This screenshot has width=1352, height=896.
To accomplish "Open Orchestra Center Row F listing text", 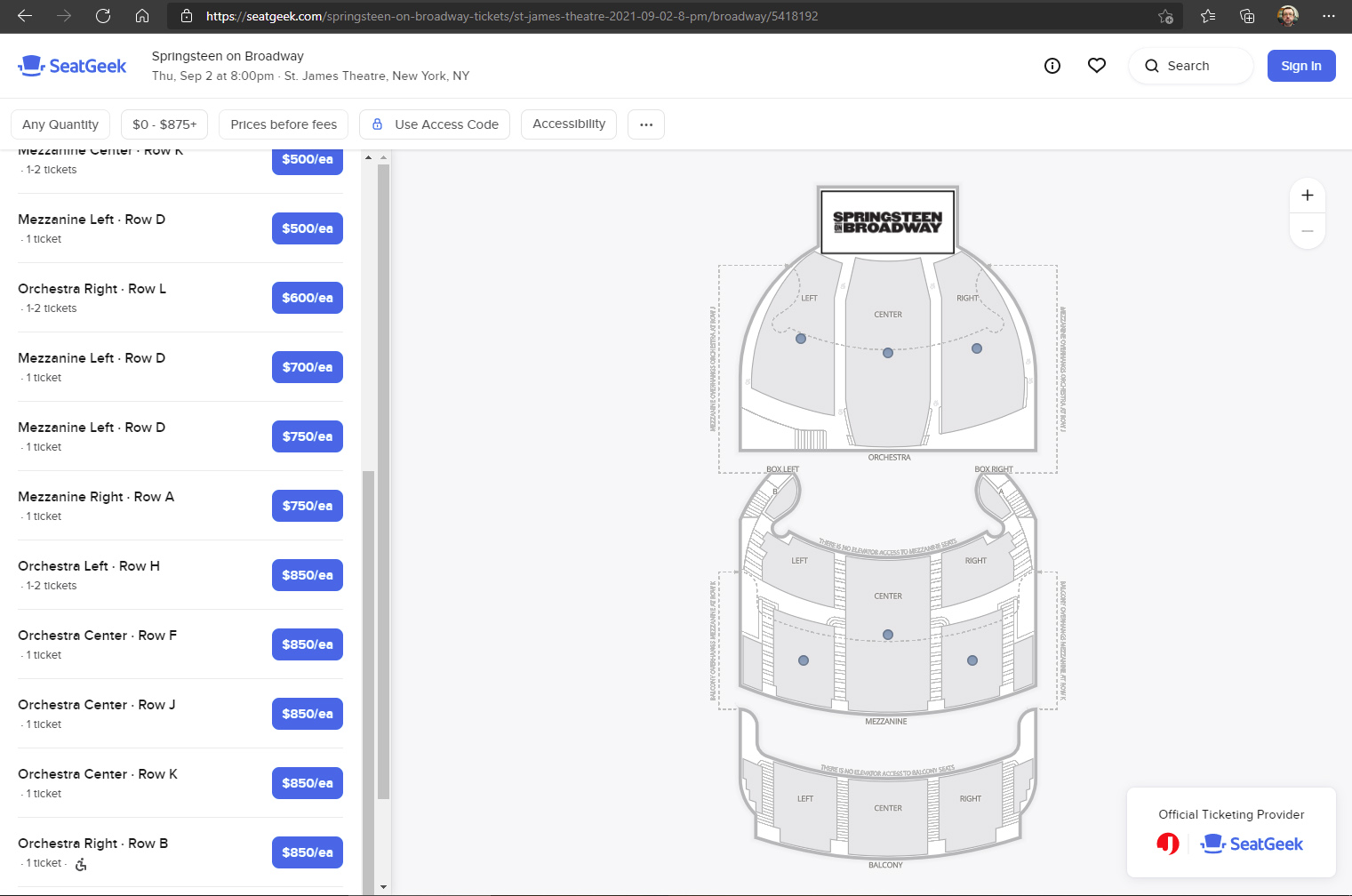I will pos(98,636).
